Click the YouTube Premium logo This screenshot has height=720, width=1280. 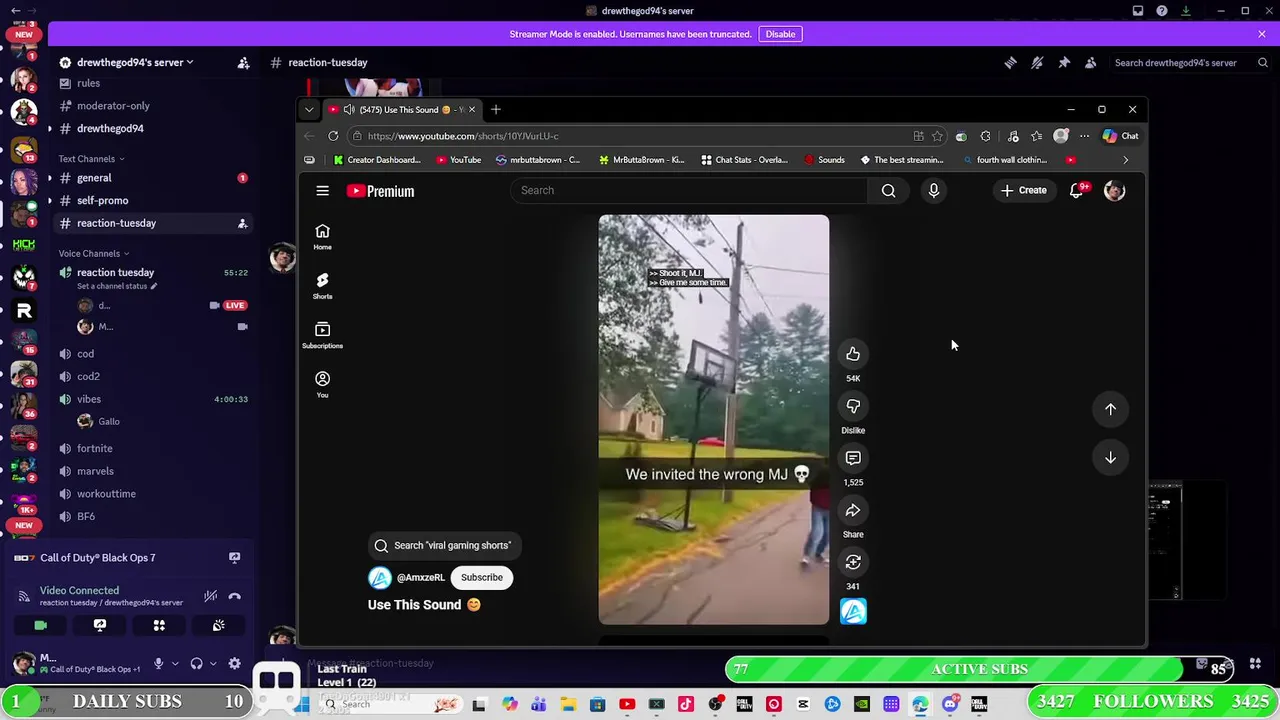tap(380, 191)
